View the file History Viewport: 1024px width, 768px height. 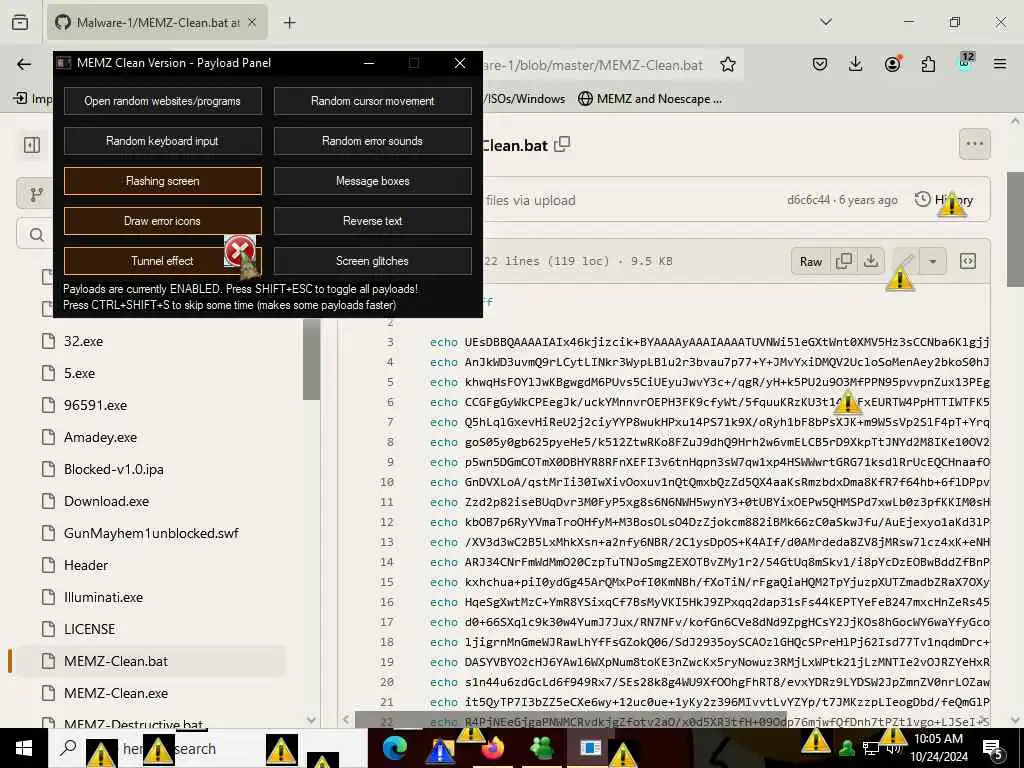click(944, 200)
